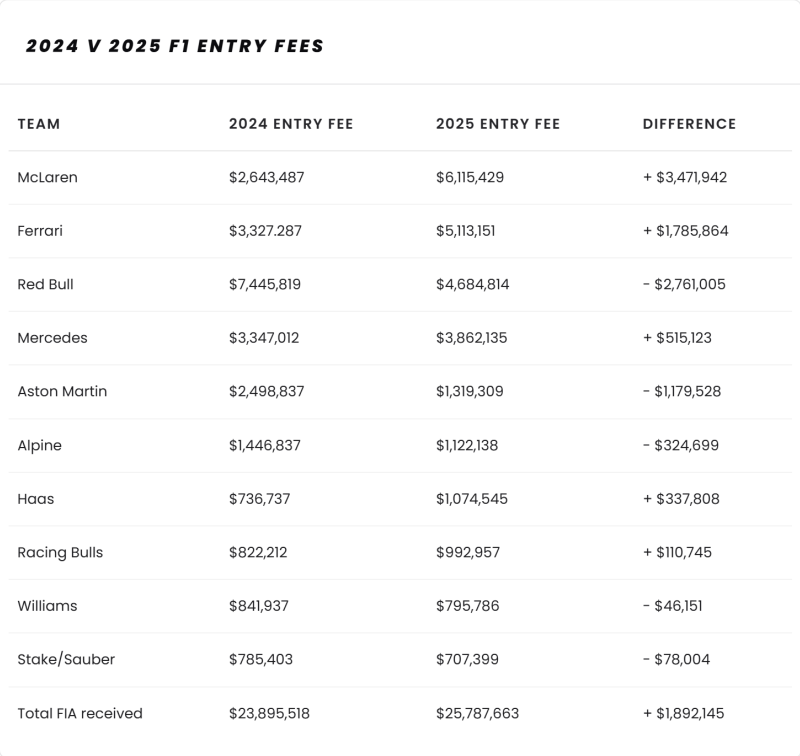
Task: Click the "2024 V 2025 F1 ENTRY FEES" title
Action: pyautogui.click(x=175, y=46)
